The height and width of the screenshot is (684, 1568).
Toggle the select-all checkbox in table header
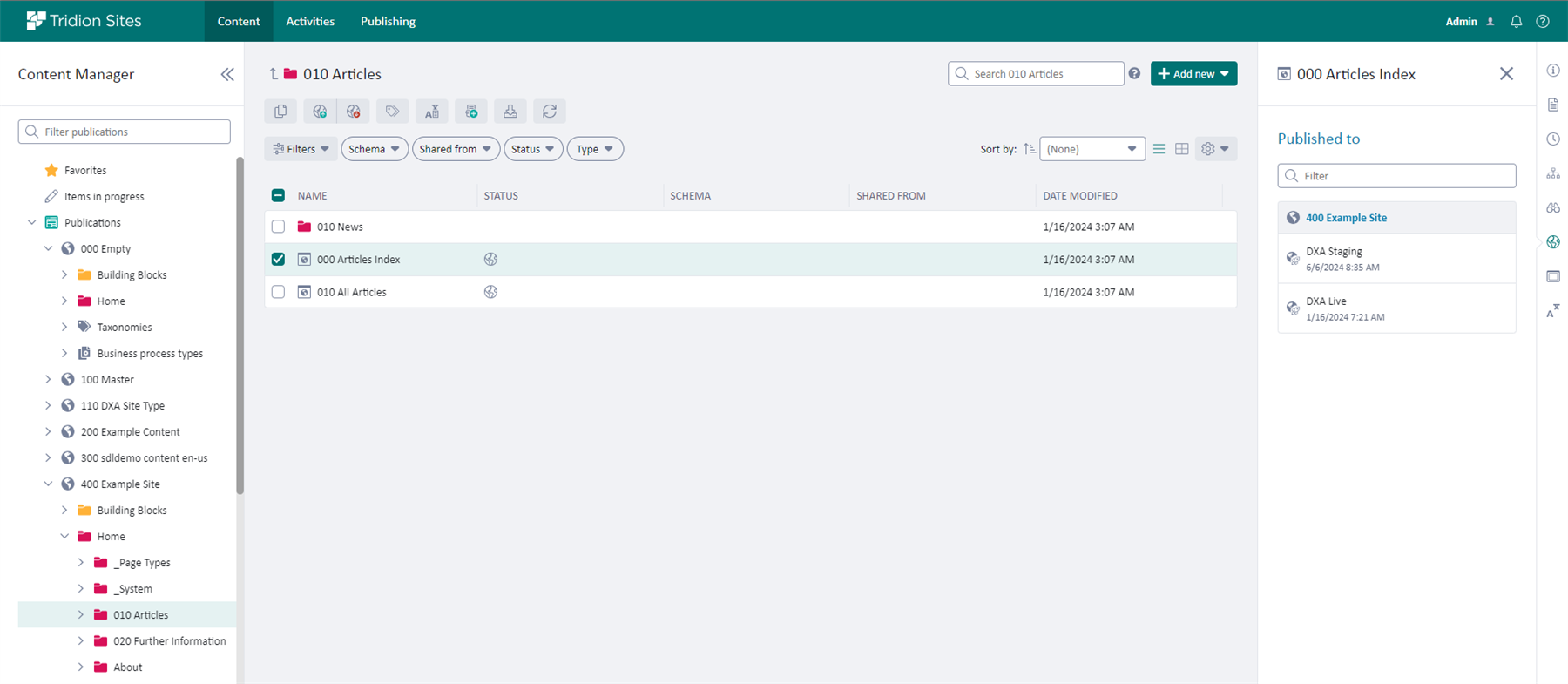click(278, 196)
